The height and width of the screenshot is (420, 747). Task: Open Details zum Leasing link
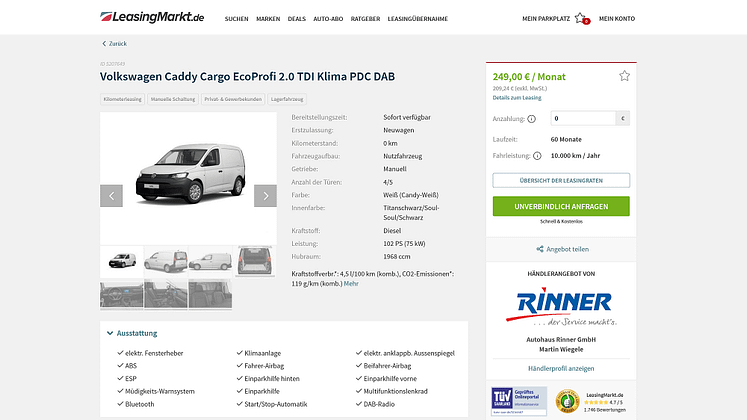click(517, 98)
